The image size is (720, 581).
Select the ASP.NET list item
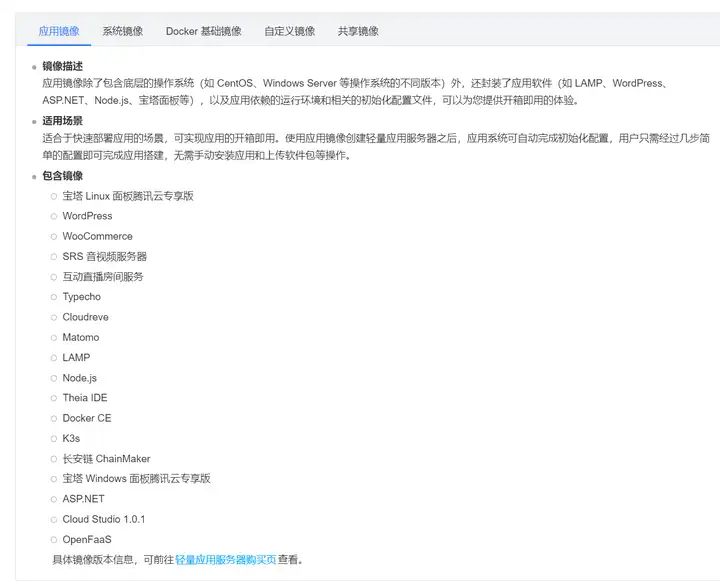coord(84,499)
